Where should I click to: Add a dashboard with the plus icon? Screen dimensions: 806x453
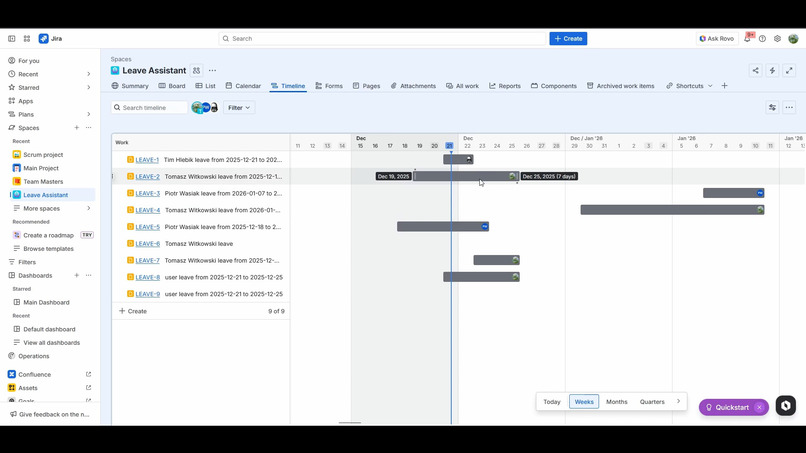(x=77, y=276)
